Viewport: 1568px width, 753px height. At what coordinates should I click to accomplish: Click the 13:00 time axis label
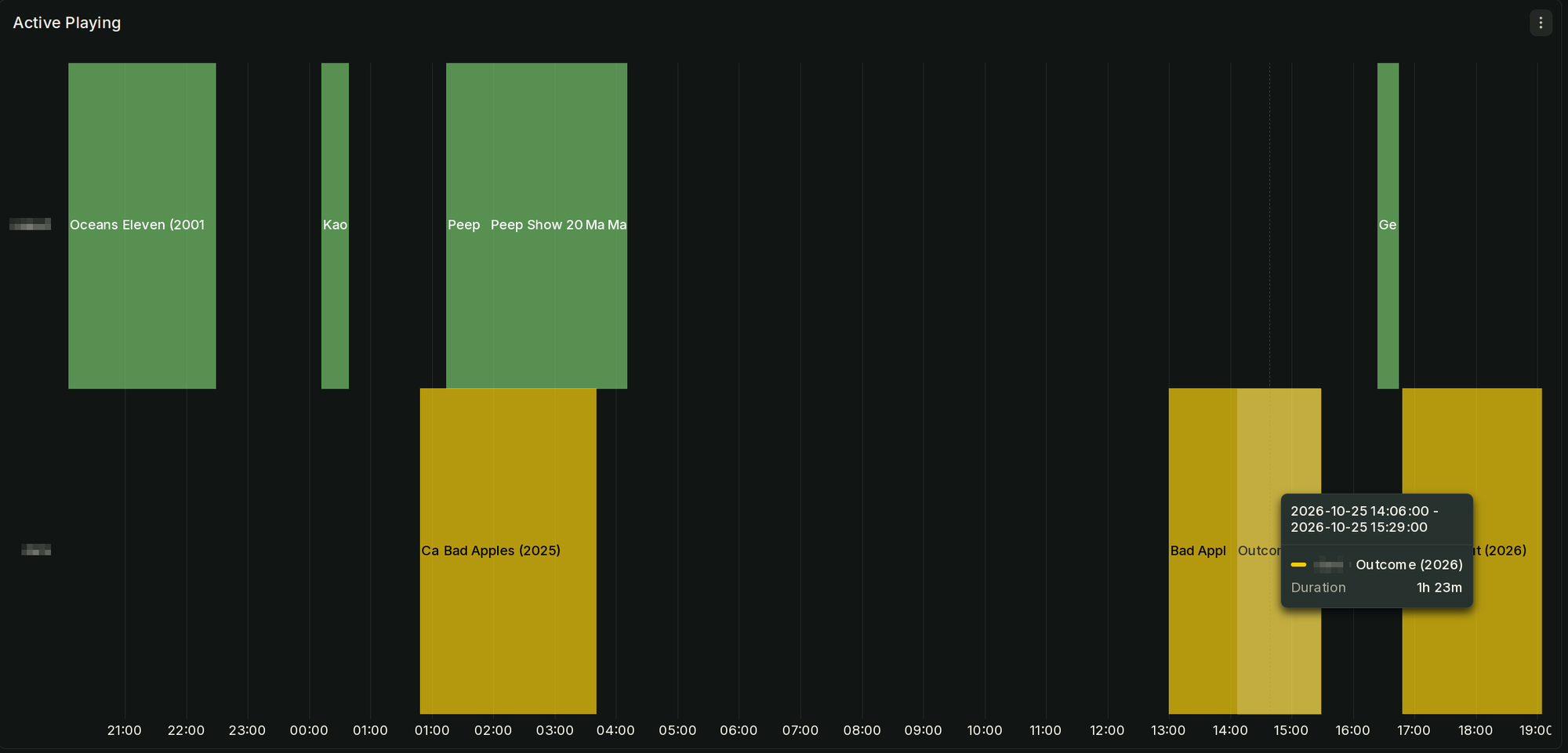click(1168, 730)
